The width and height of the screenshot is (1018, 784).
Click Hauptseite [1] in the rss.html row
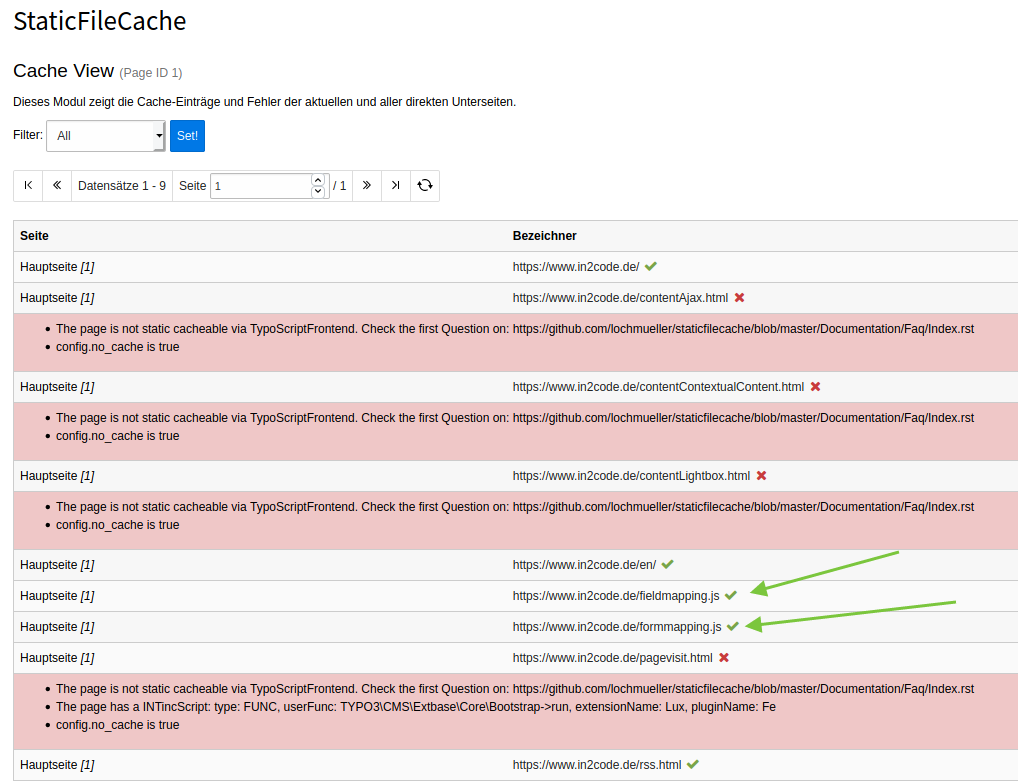pos(57,765)
